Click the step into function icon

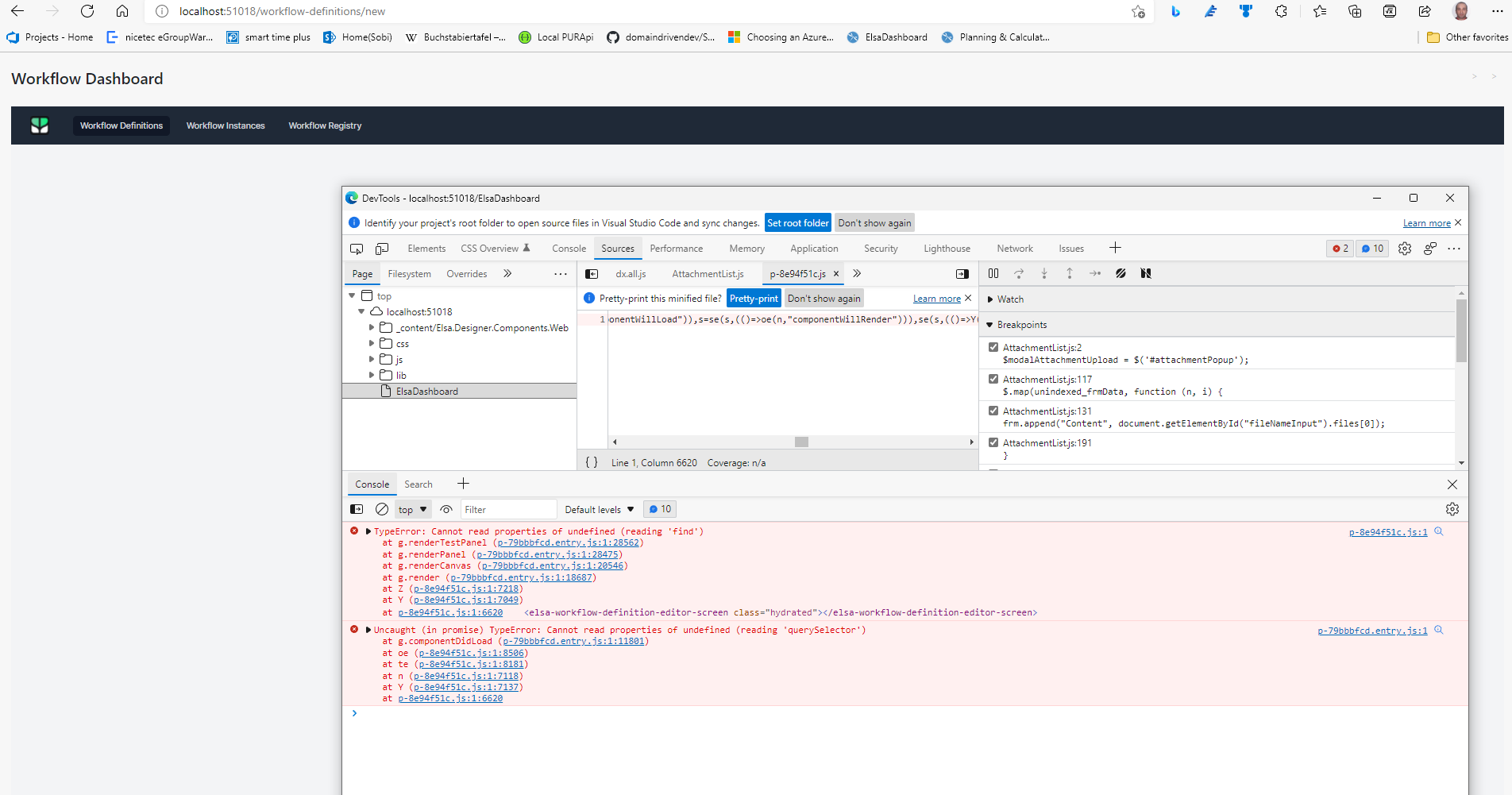pos(1044,273)
